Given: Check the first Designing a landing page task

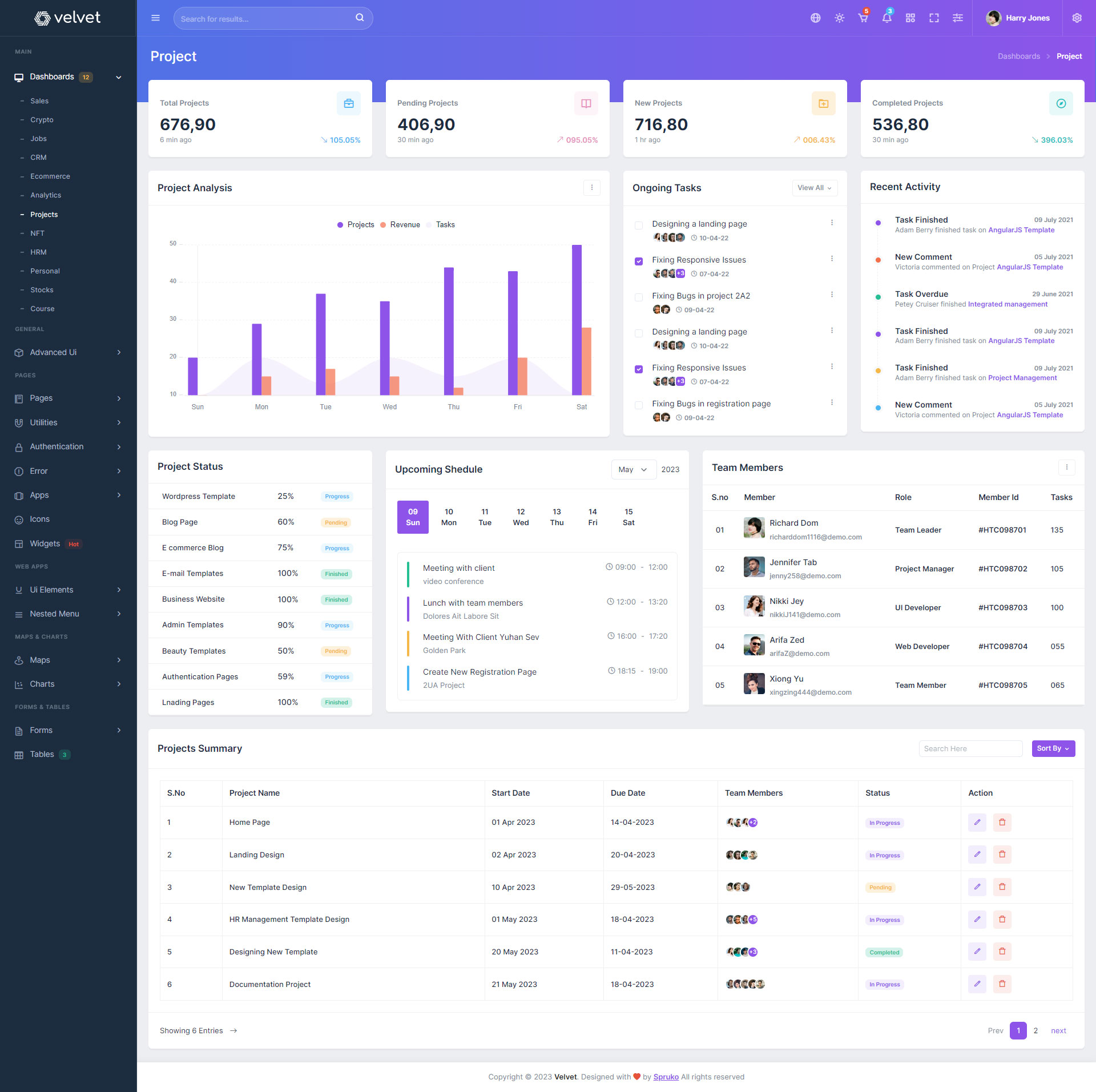Looking at the screenshot, I should [639, 225].
